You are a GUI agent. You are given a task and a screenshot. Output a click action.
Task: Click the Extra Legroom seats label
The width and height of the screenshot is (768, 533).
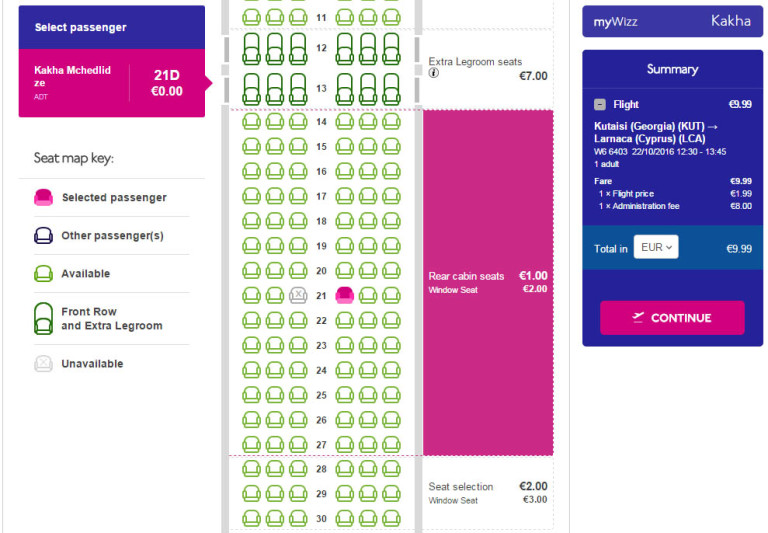pos(475,62)
